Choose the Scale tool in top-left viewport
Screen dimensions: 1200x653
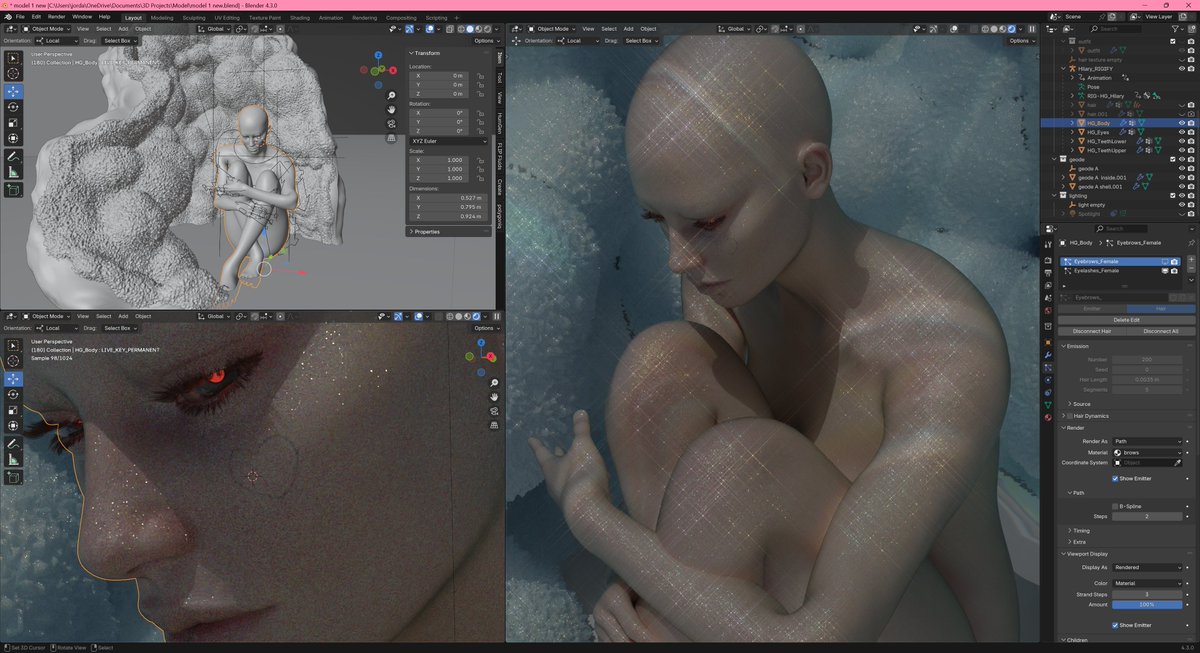coord(13,122)
